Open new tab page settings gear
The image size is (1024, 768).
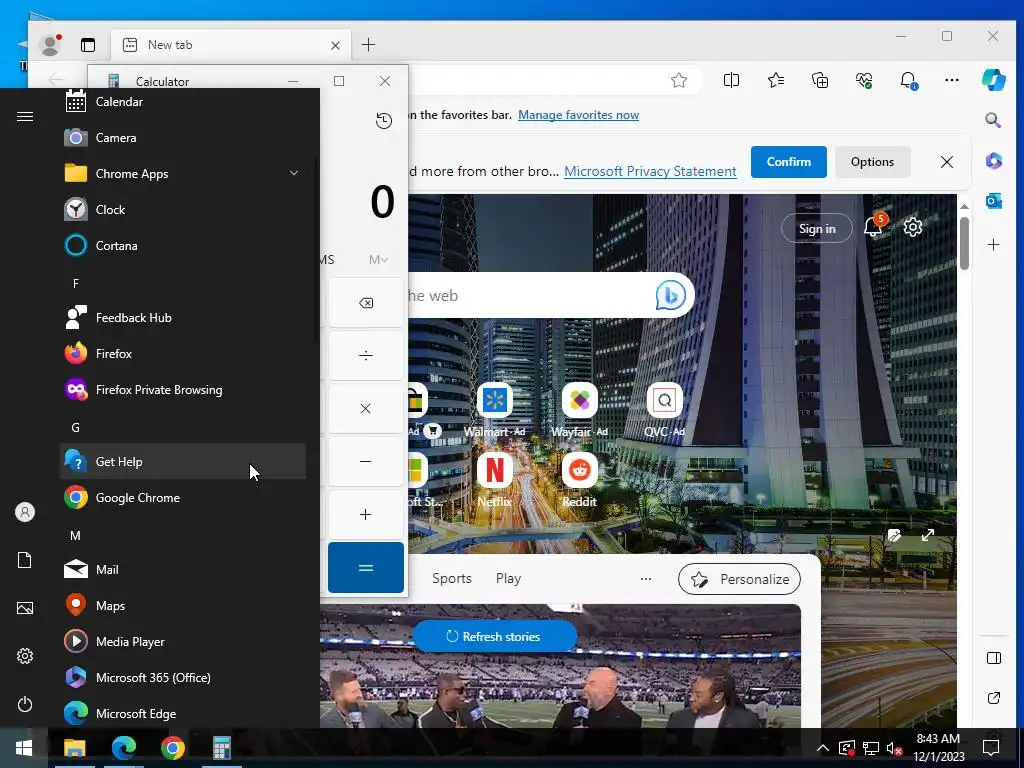pyautogui.click(x=913, y=227)
